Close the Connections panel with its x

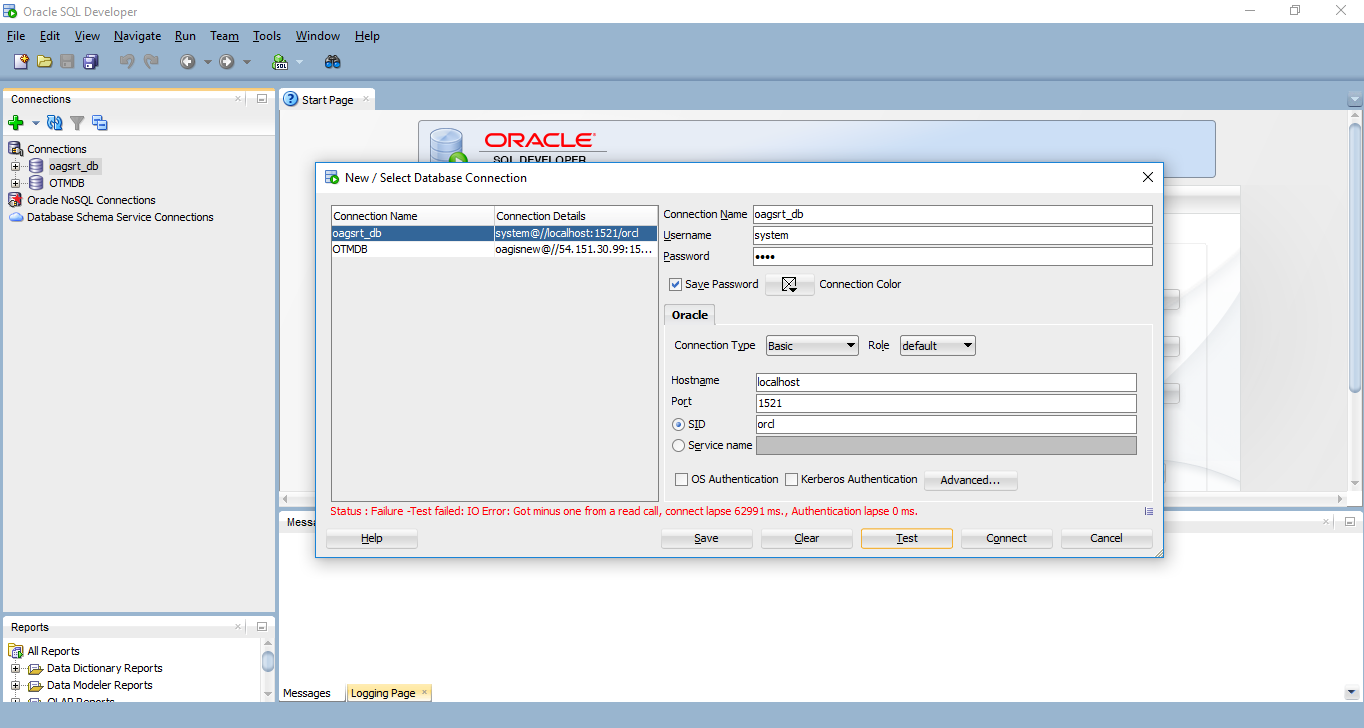[x=238, y=99]
